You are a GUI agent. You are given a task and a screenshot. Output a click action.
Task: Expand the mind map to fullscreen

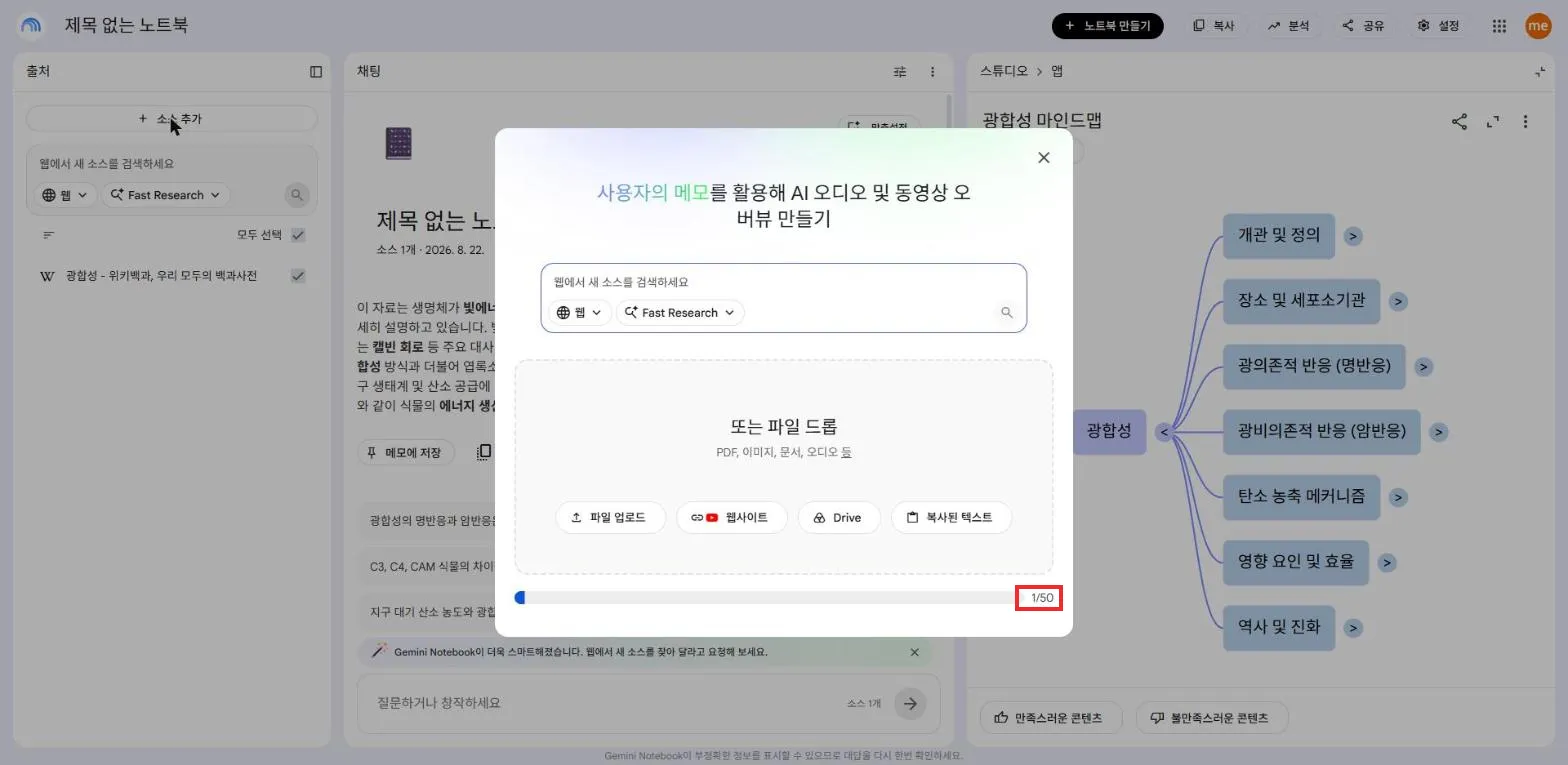[1493, 122]
